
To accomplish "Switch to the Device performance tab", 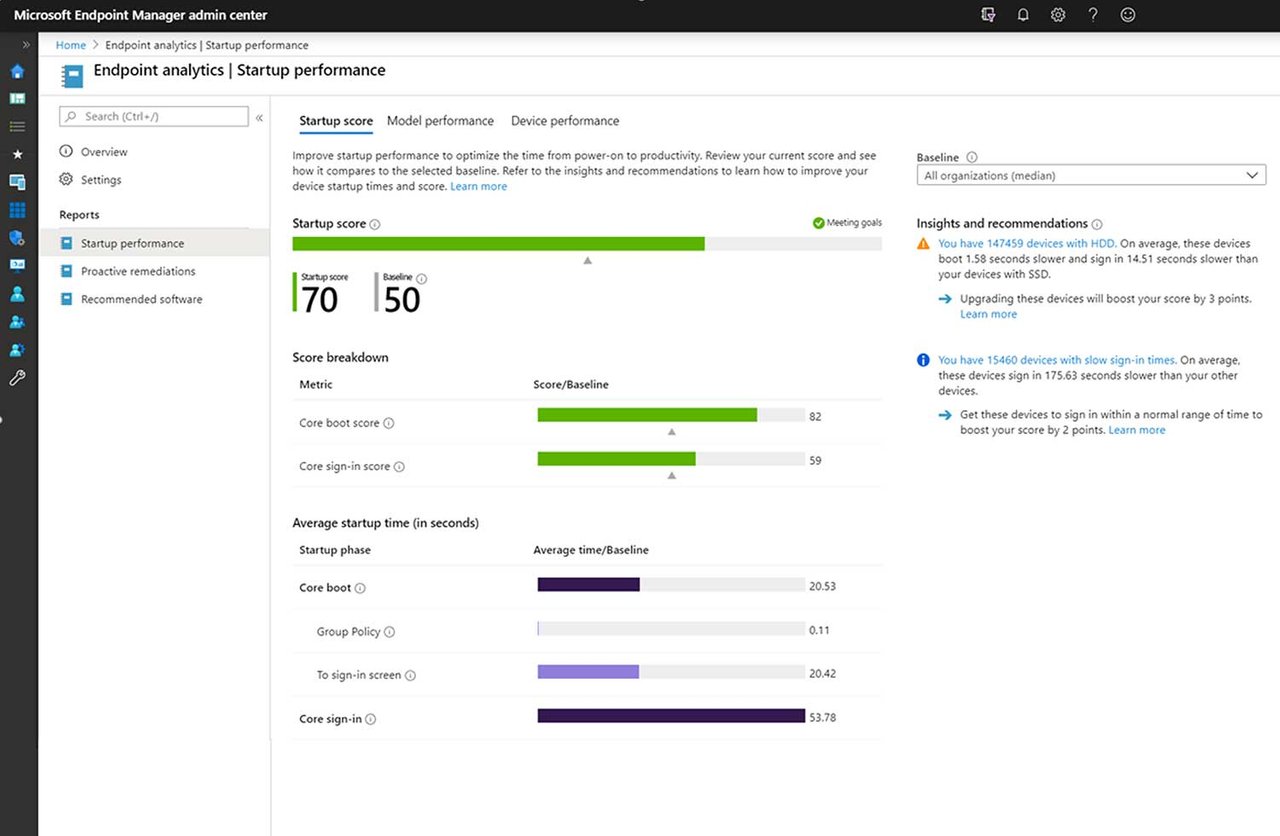I will pyautogui.click(x=565, y=121).
